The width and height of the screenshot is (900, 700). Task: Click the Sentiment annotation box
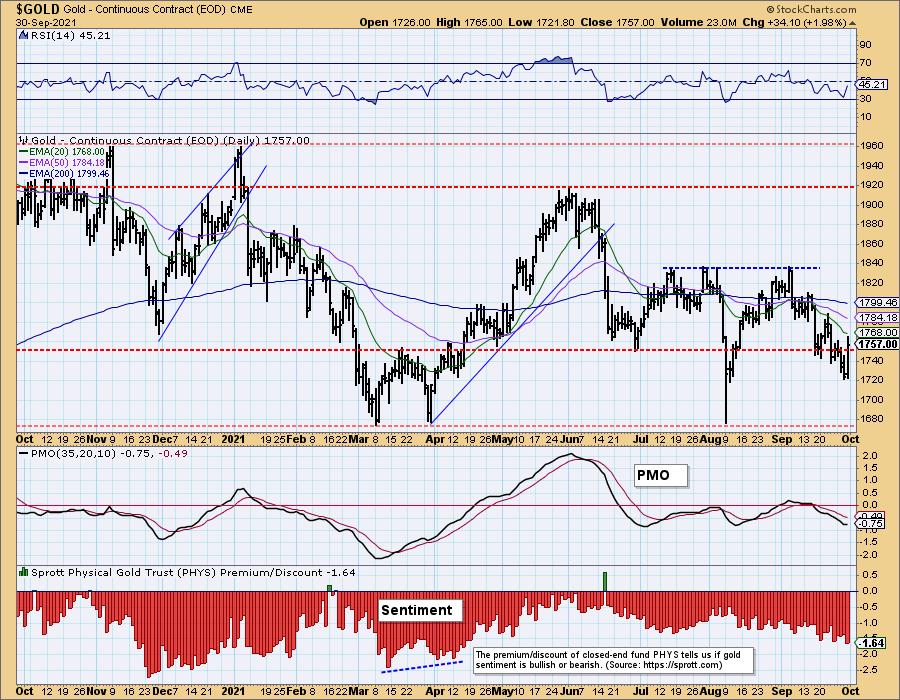tap(419, 610)
